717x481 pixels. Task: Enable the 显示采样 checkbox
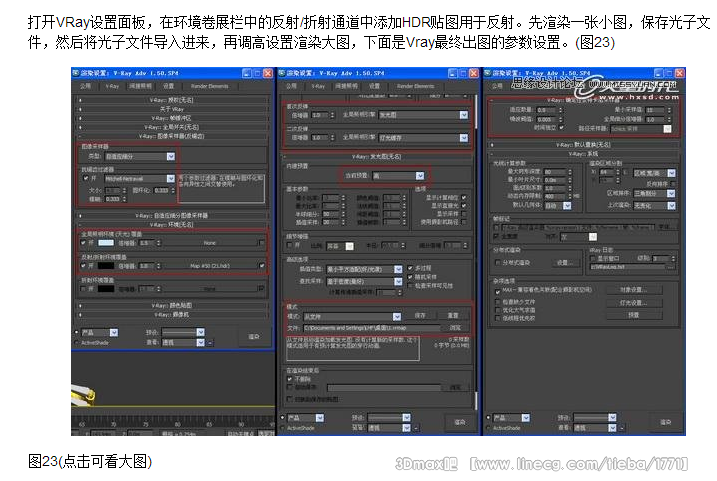pos(464,214)
